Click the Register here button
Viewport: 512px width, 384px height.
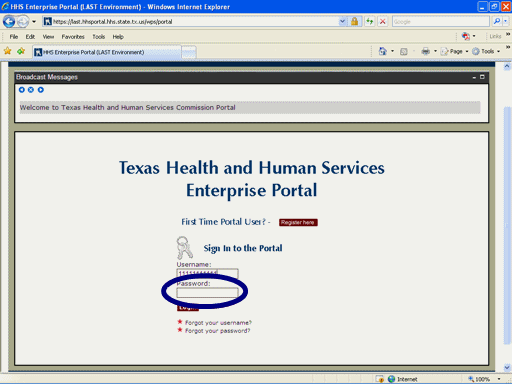click(298, 222)
